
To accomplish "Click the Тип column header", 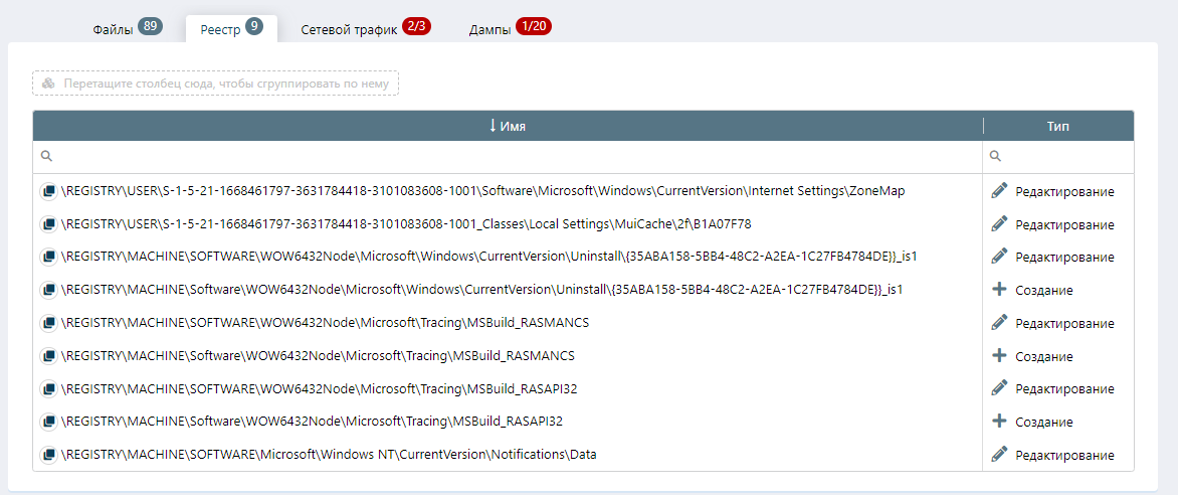I will [1058, 126].
